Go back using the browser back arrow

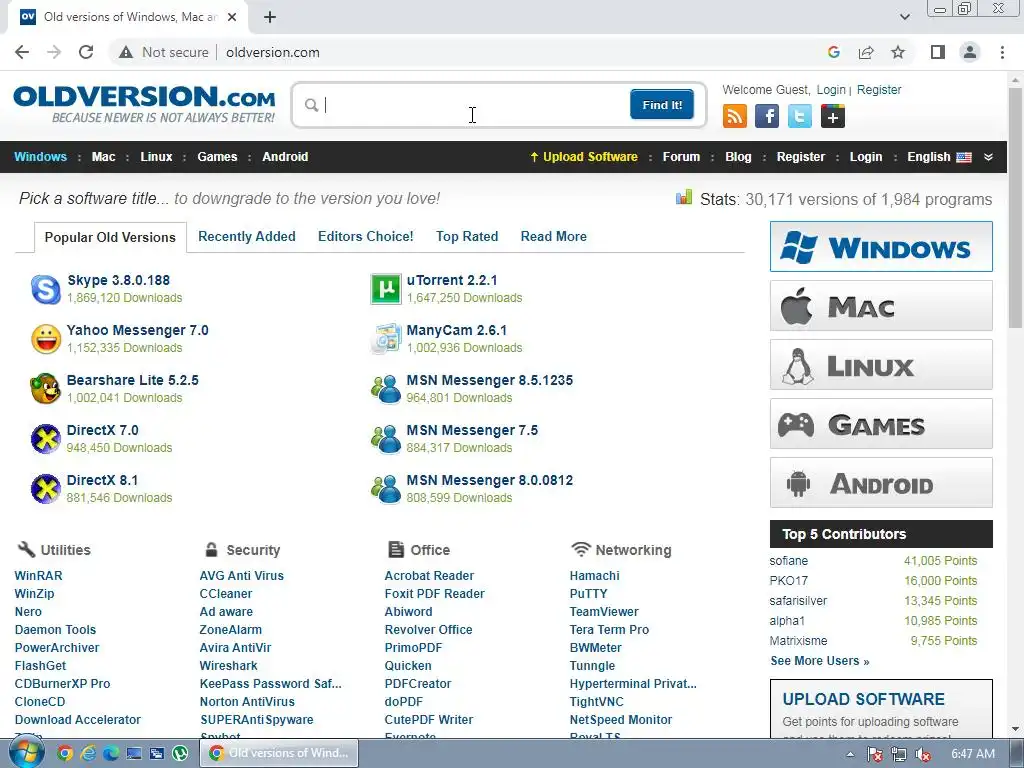(x=22, y=52)
